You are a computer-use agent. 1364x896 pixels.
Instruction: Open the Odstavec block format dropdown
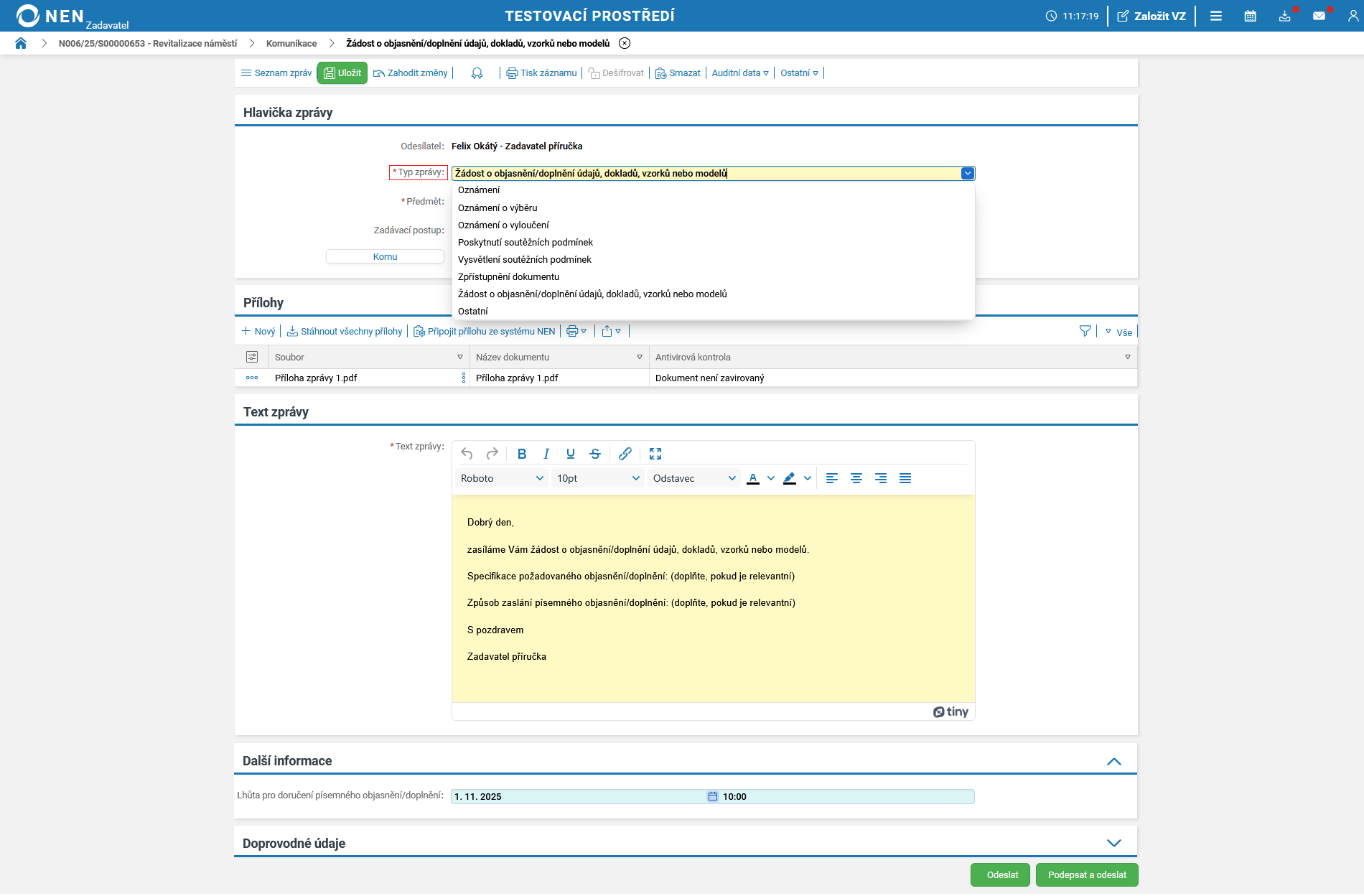coord(693,478)
